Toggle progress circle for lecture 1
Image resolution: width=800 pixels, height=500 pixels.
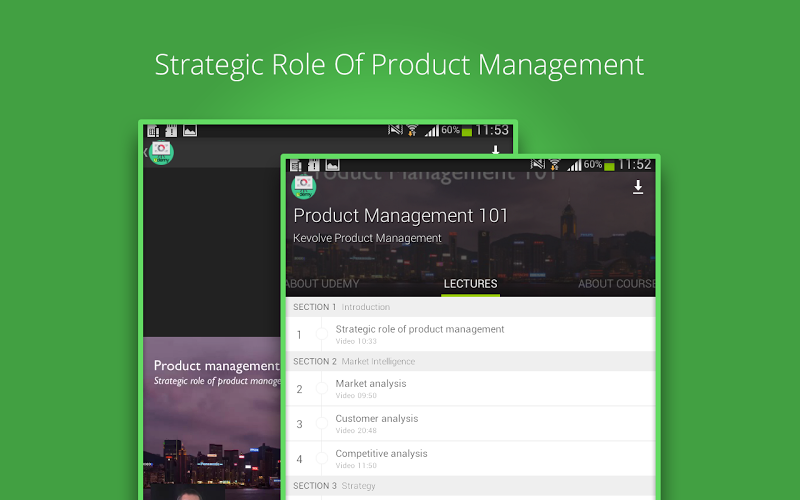point(321,334)
